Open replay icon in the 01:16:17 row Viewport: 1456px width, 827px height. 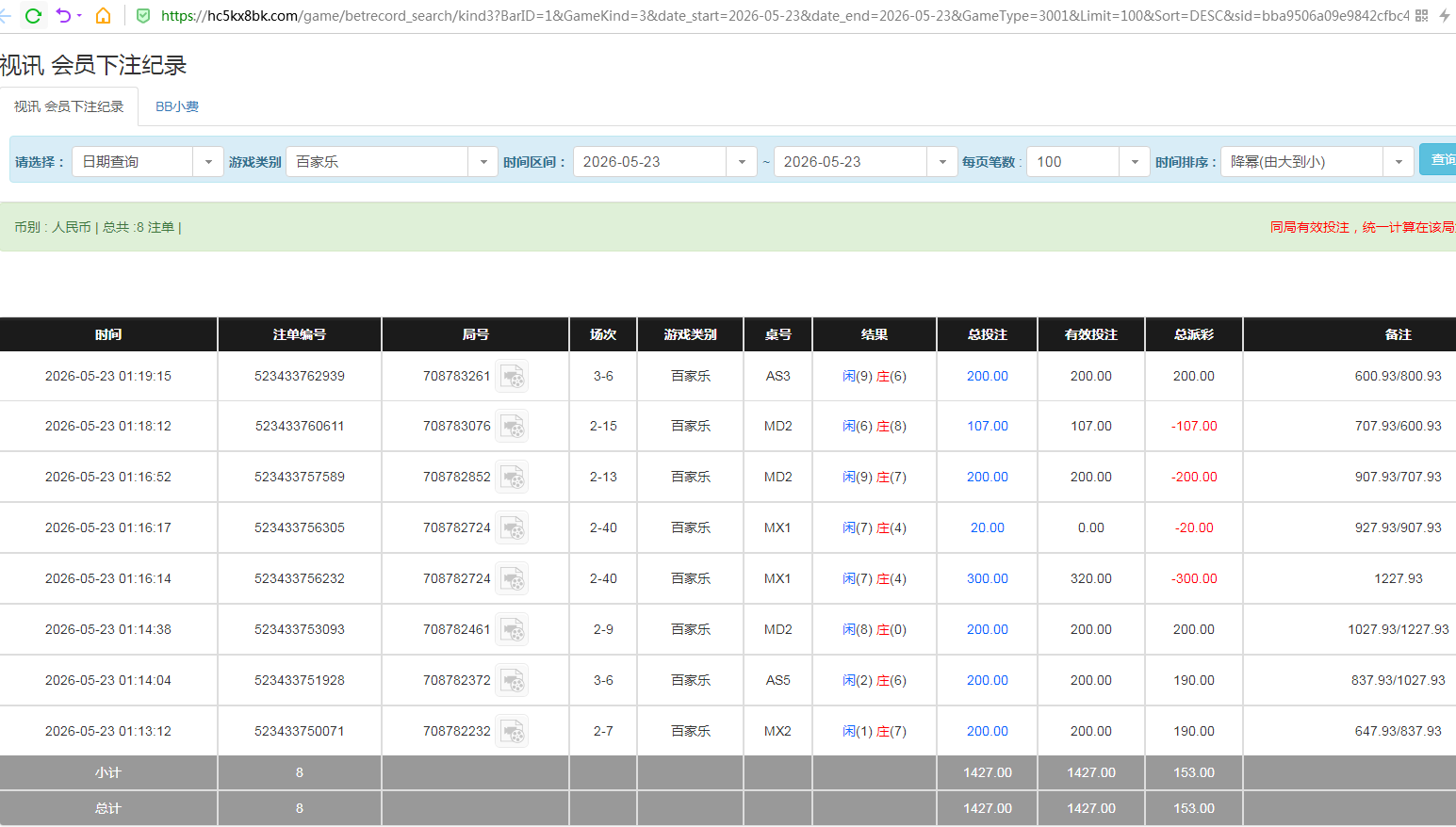pyautogui.click(x=513, y=528)
